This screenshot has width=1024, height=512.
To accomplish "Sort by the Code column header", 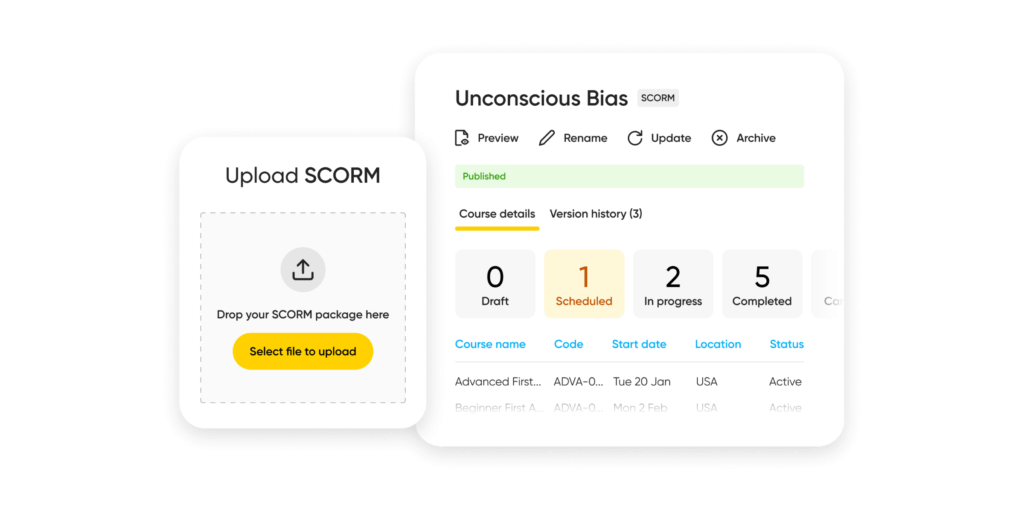I will (568, 344).
